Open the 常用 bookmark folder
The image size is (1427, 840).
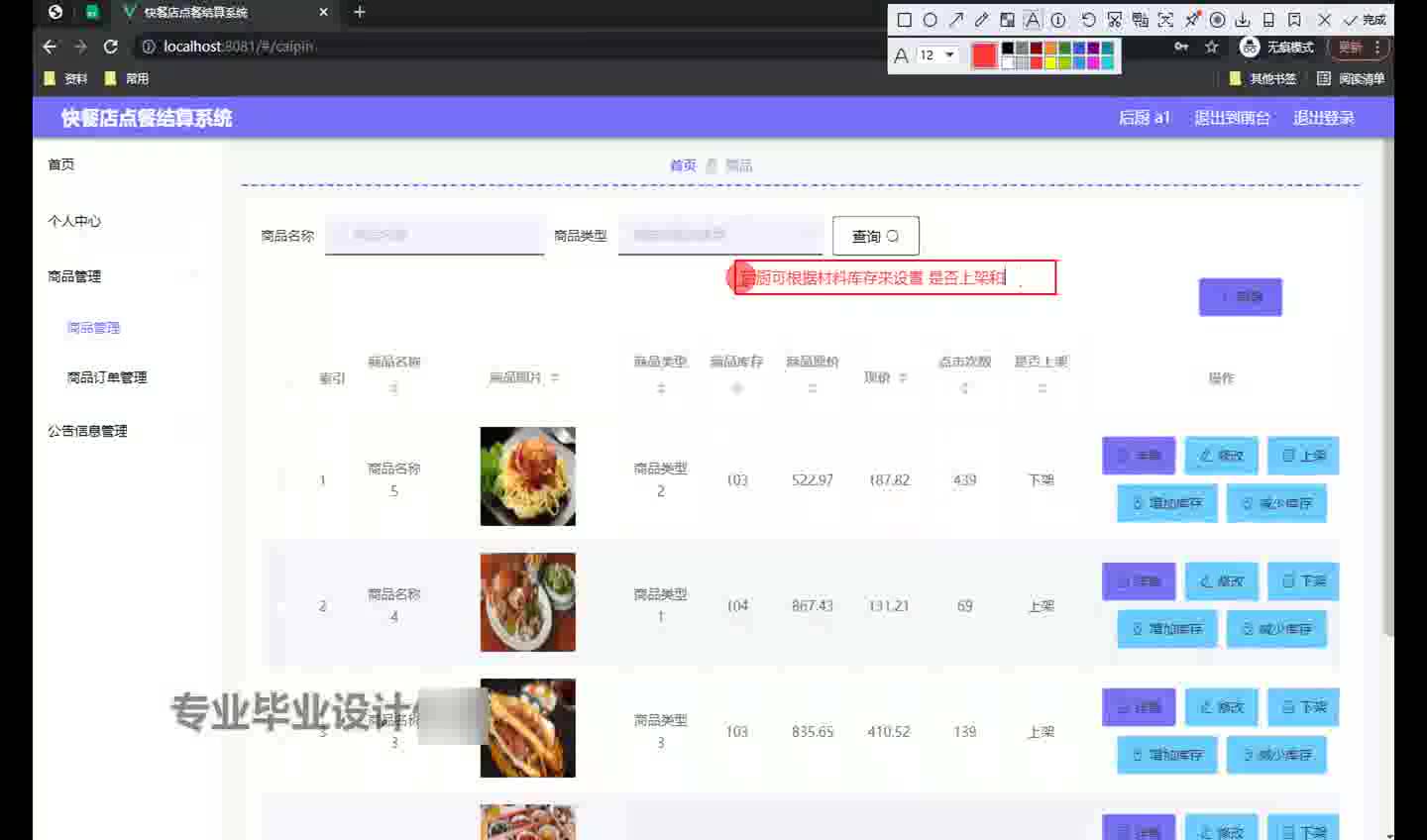(x=127, y=78)
